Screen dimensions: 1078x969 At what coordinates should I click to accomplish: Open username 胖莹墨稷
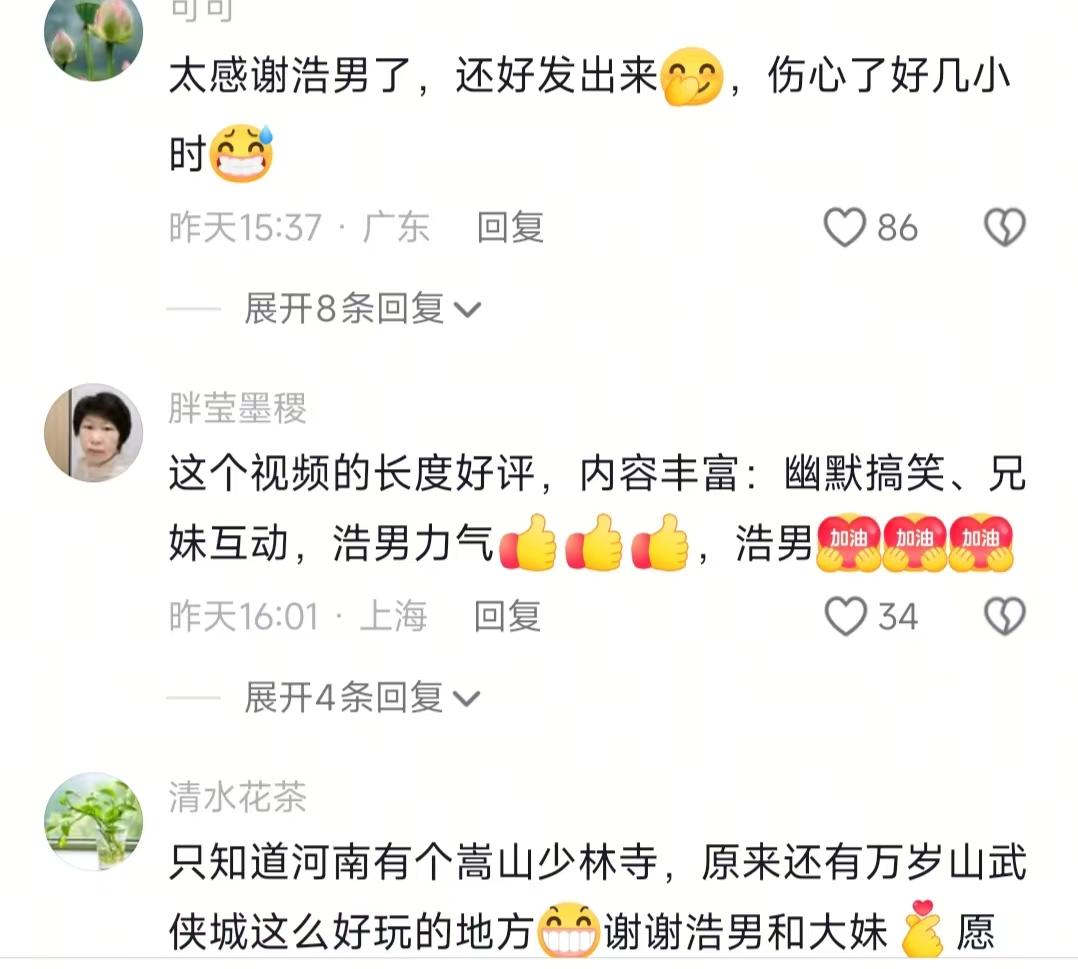point(237,409)
